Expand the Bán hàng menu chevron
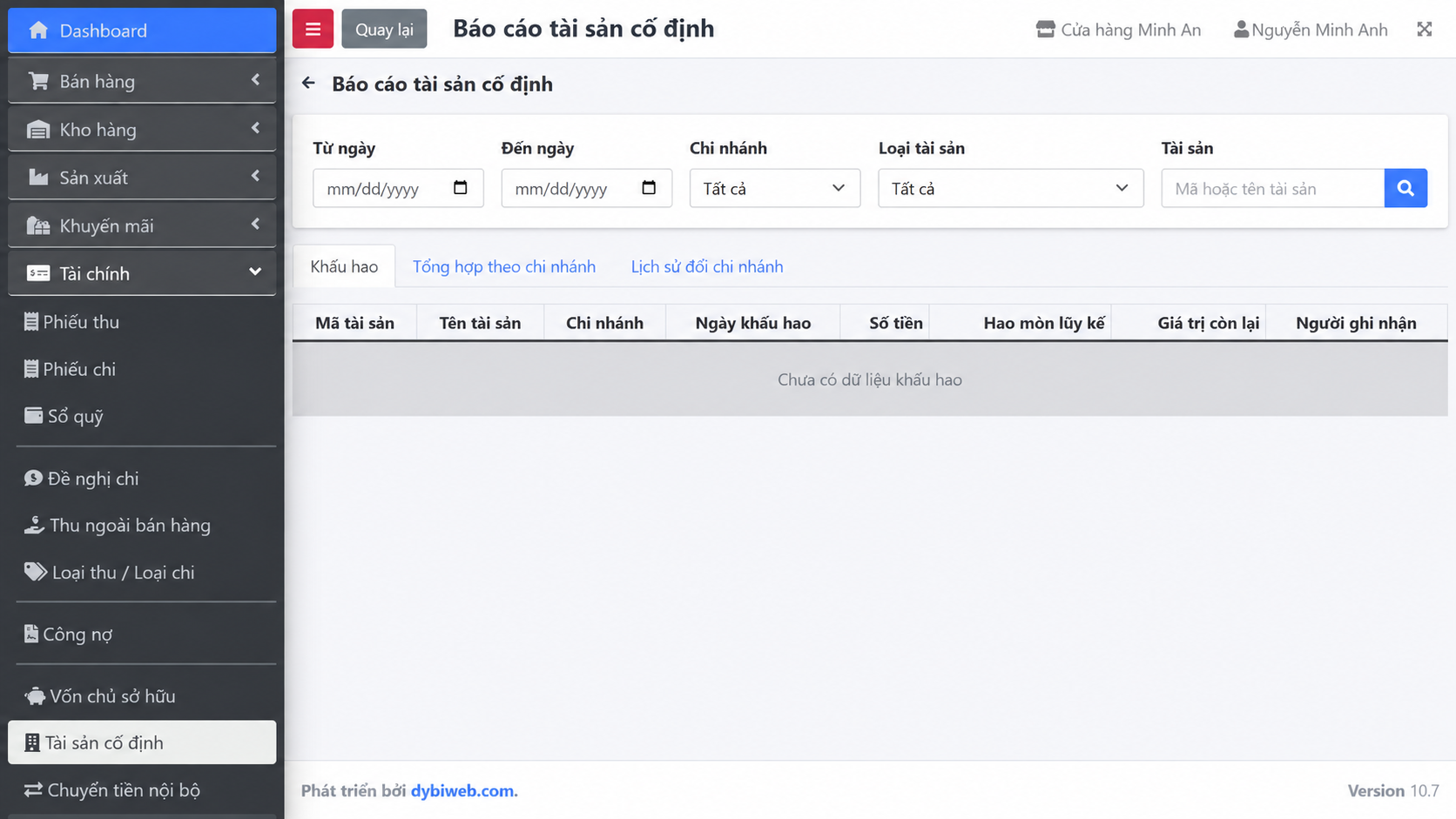 255,80
